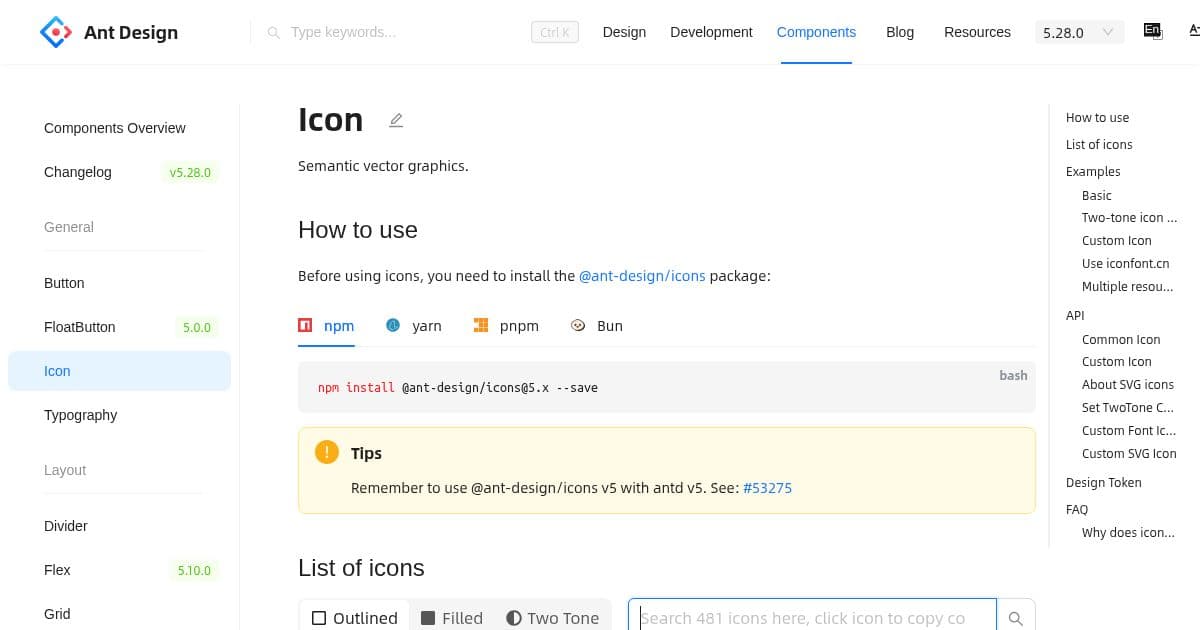
Task: Click the Ant Design logo icon
Action: click(56, 32)
